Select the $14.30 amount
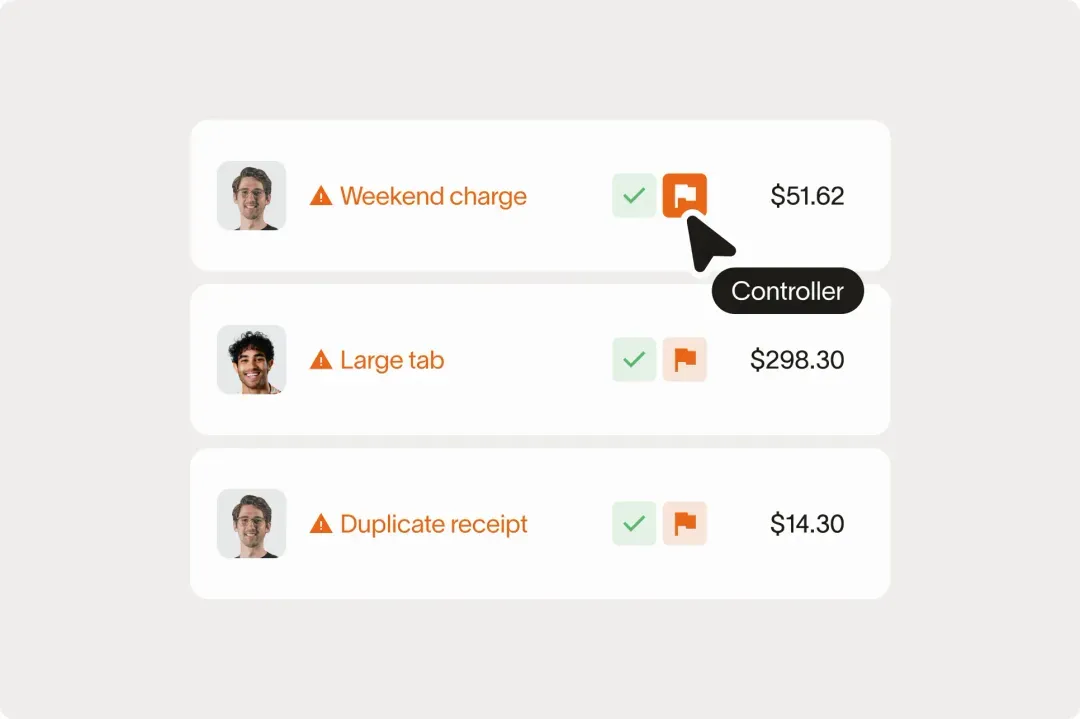 coord(807,523)
